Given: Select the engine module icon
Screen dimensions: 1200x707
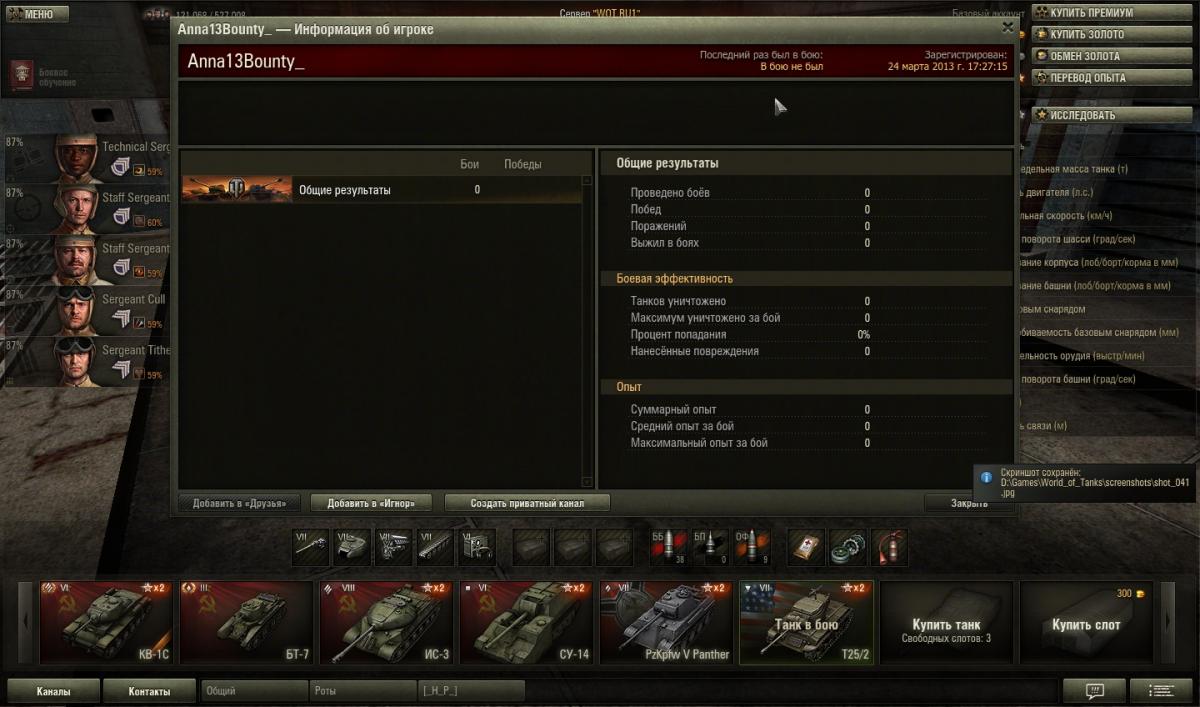Looking at the screenshot, I should click(x=393, y=548).
